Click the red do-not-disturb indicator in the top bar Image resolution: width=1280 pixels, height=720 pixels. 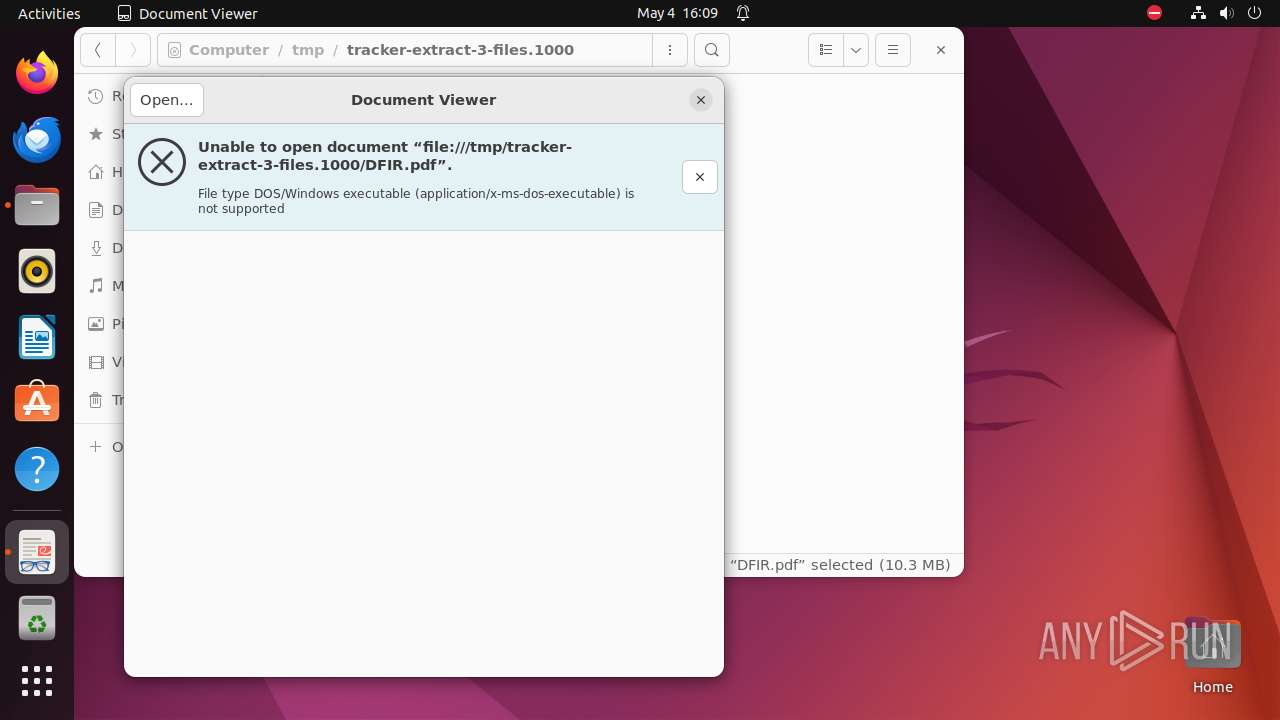(1154, 13)
